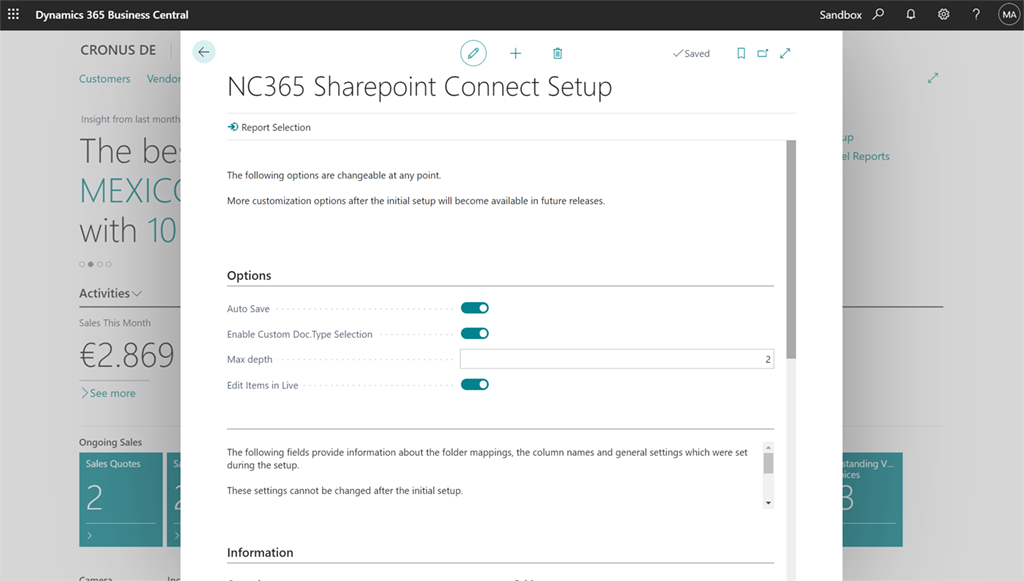This screenshot has height=581, width=1024.
Task: Click the Max depth input field
Action: [616, 359]
